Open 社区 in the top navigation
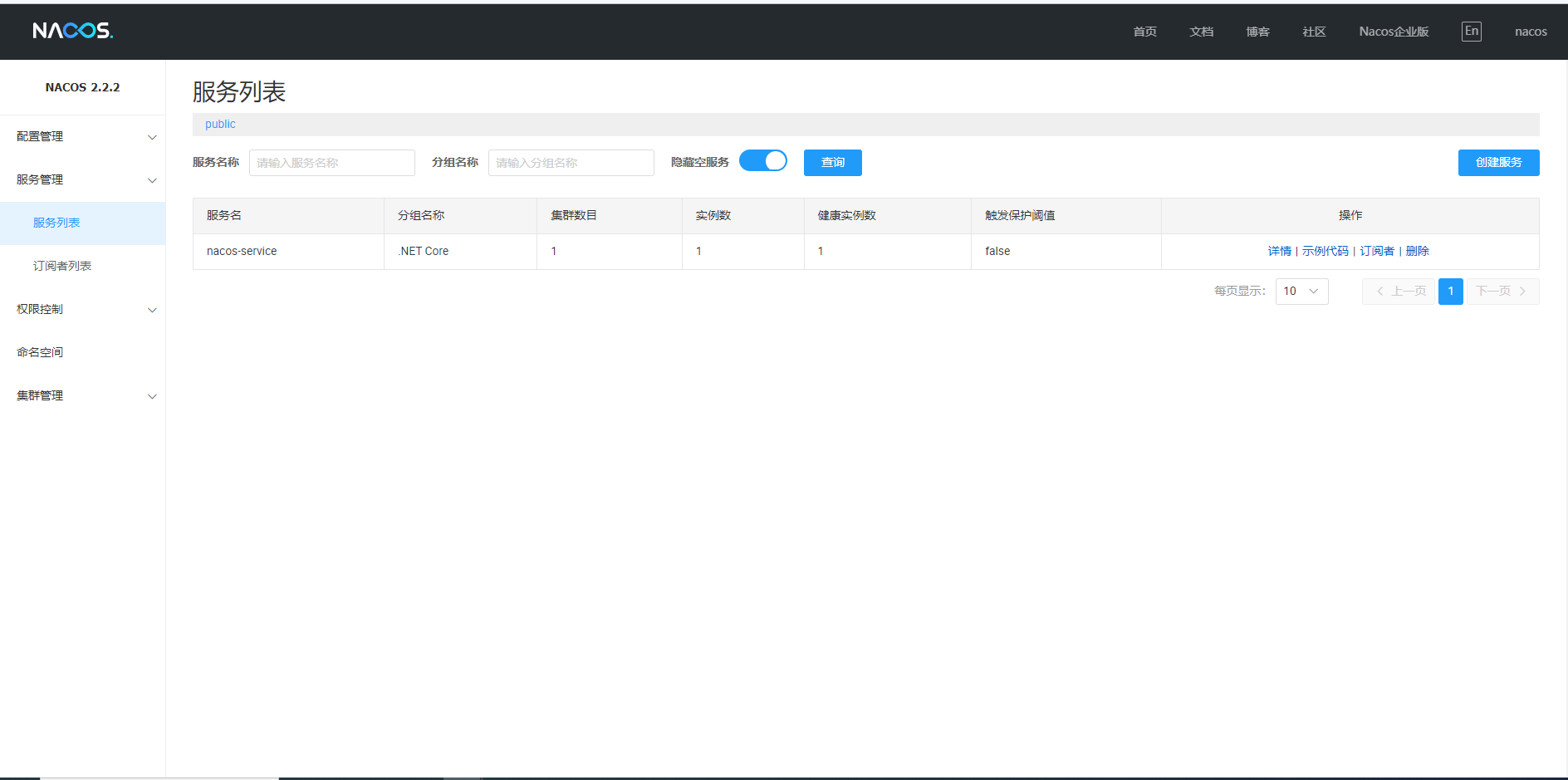This screenshot has width=1568, height=780. tap(1314, 32)
